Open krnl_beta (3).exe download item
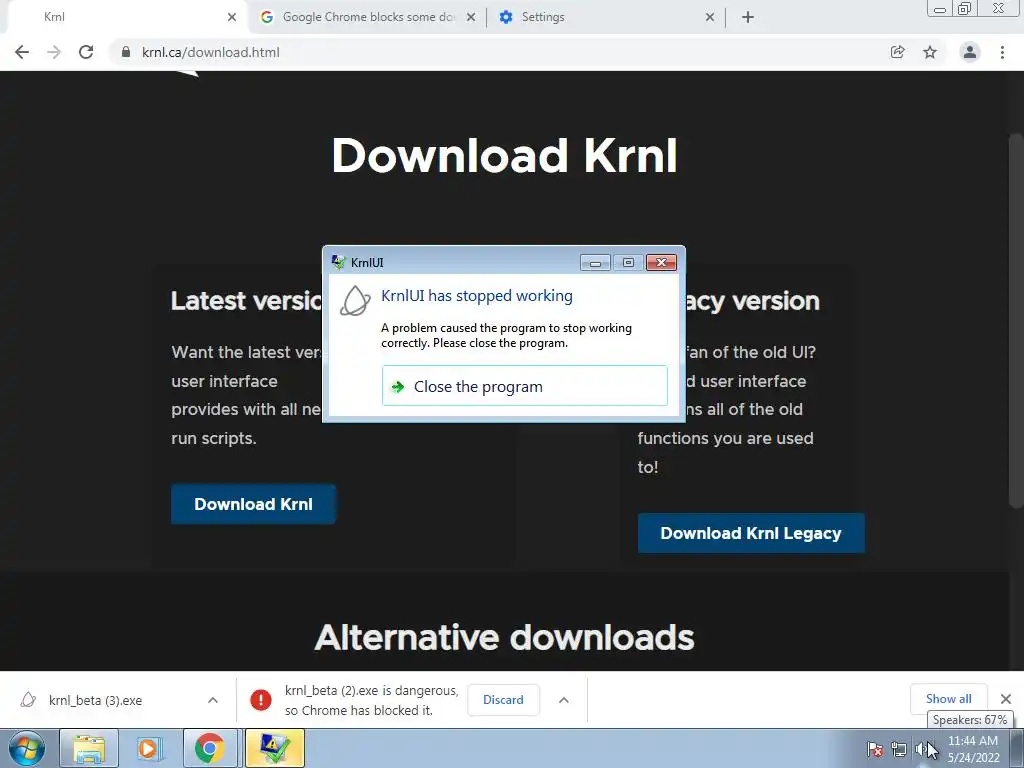1024x768 pixels. click(x=95, y=700)
